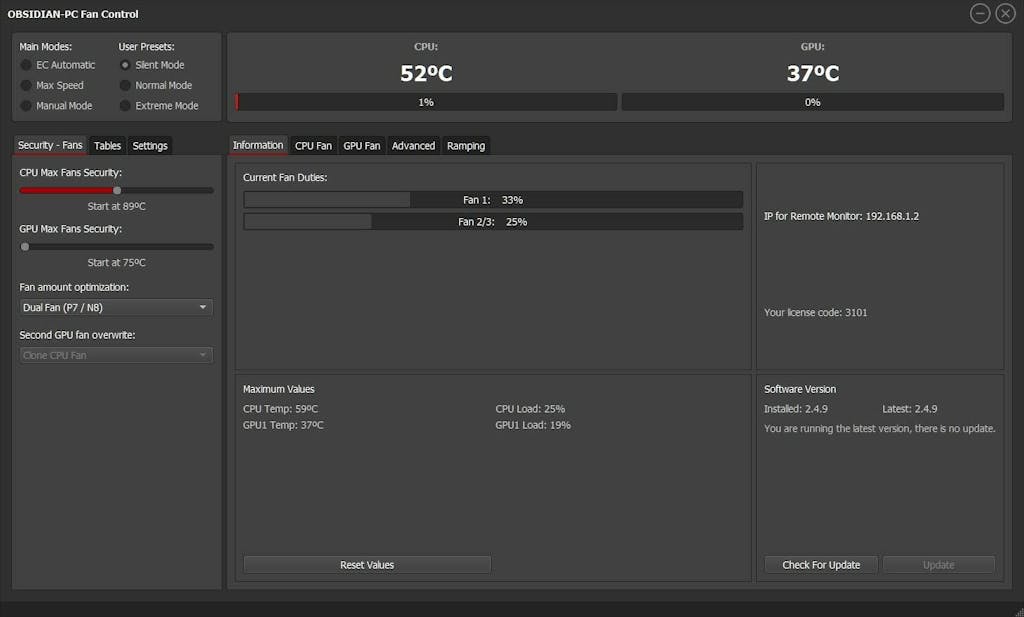The image size is (1024, 617).
Task: Open the Ramping tab
Action: 466,146
